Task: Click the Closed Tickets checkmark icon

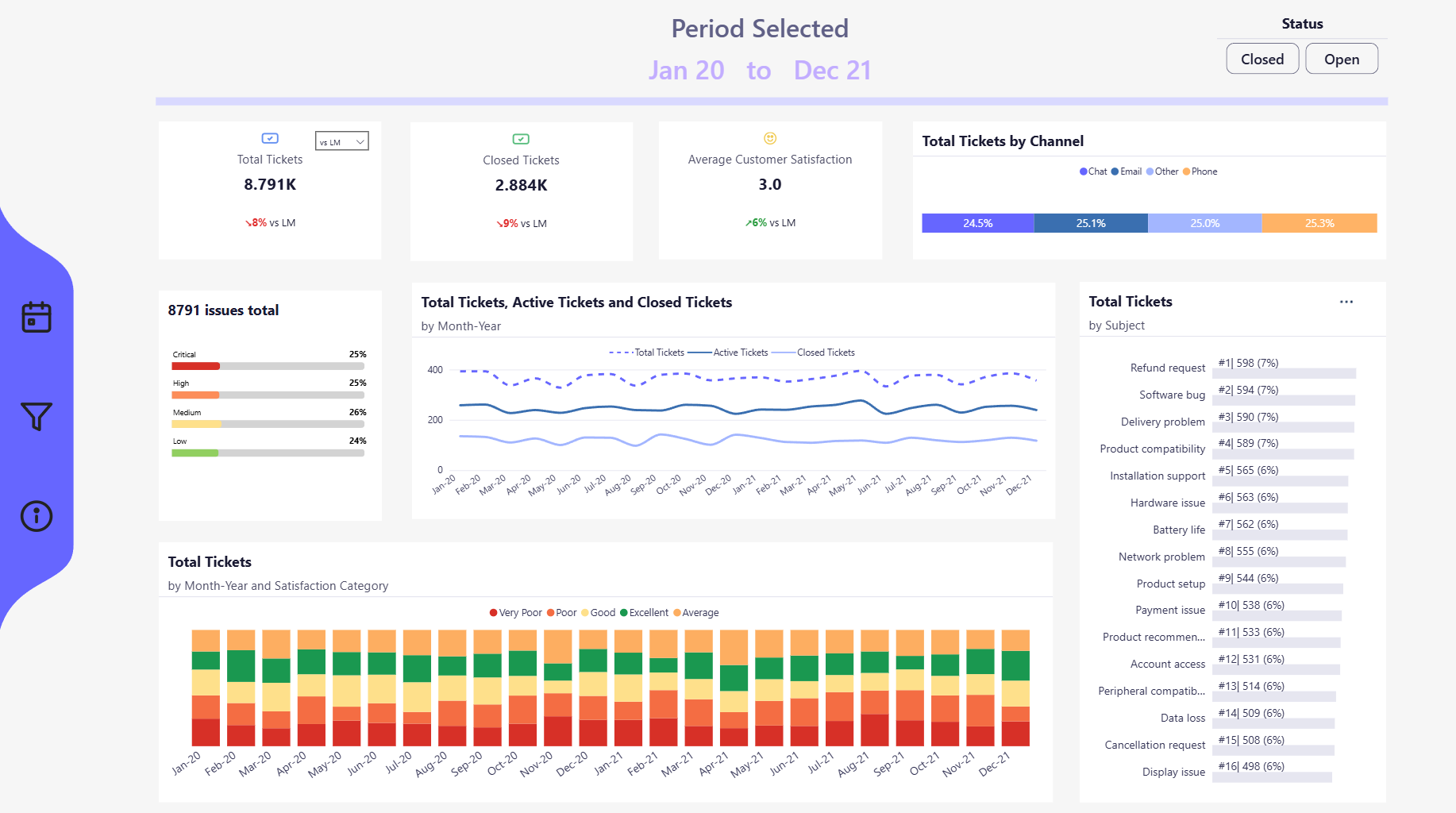Action: click(x=521, y=139)
